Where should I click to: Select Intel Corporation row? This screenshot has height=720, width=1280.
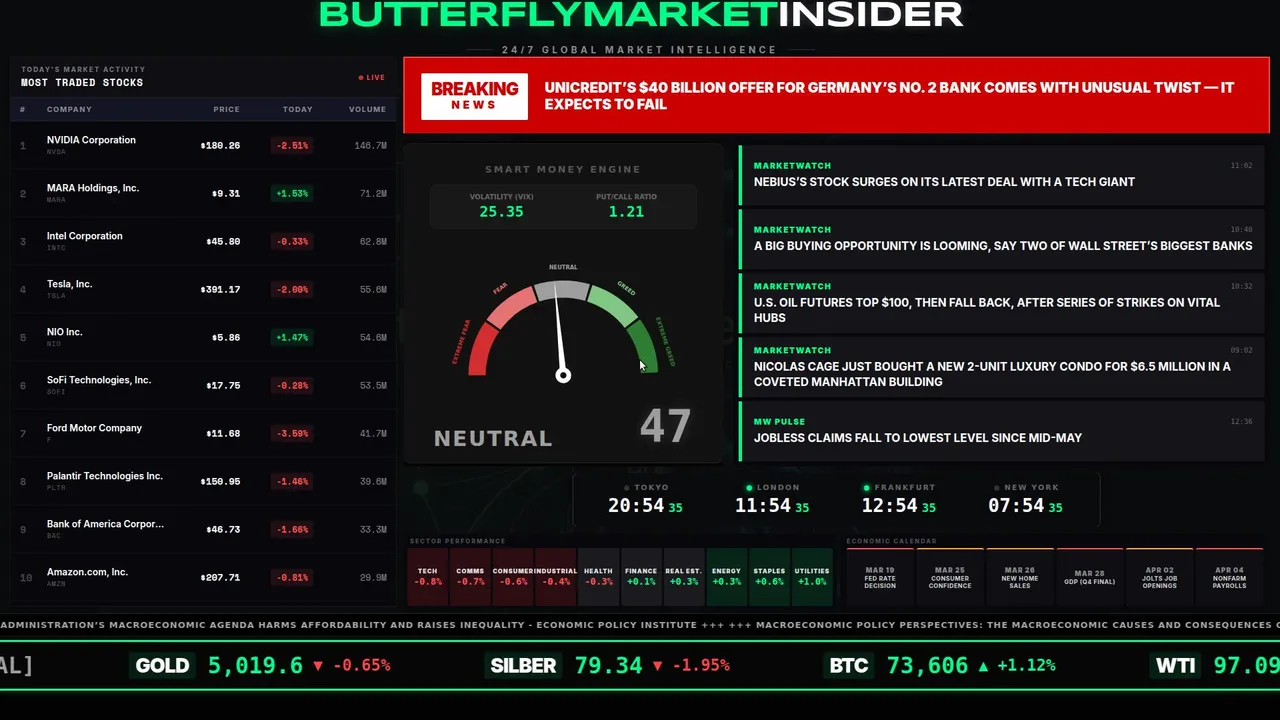(203, 241)
